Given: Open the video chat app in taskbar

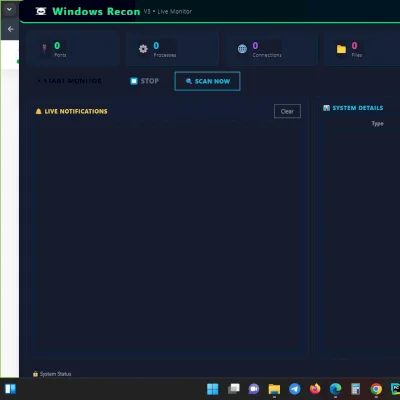Looking at the screenshot, I should pos(254,389).
